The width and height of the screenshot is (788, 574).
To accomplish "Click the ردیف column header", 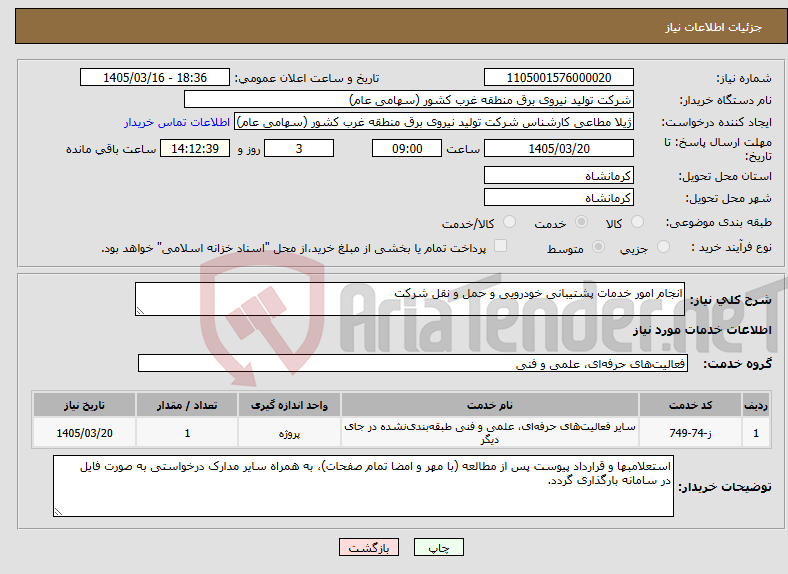I will coord(756,405).
